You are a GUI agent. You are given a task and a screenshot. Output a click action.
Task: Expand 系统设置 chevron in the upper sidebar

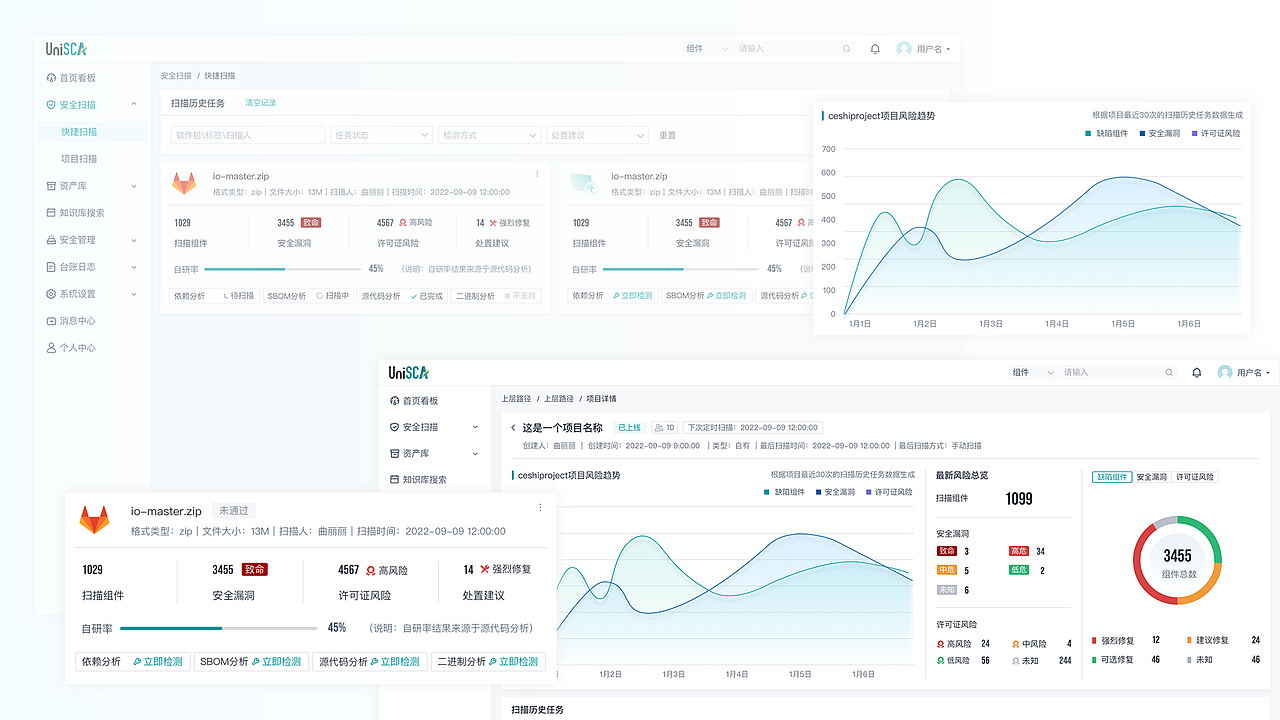click(x=134, y=294)
